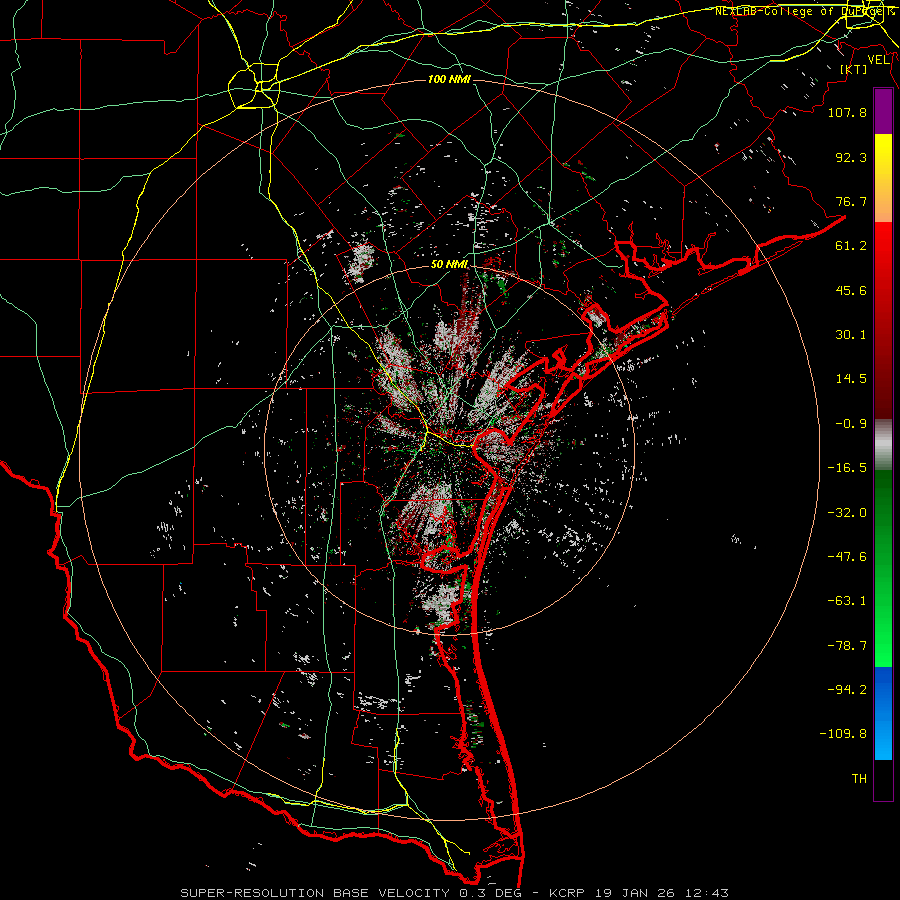Click the 50 NMI range ring label
This screenshot has height=900, width=900.
449,265
